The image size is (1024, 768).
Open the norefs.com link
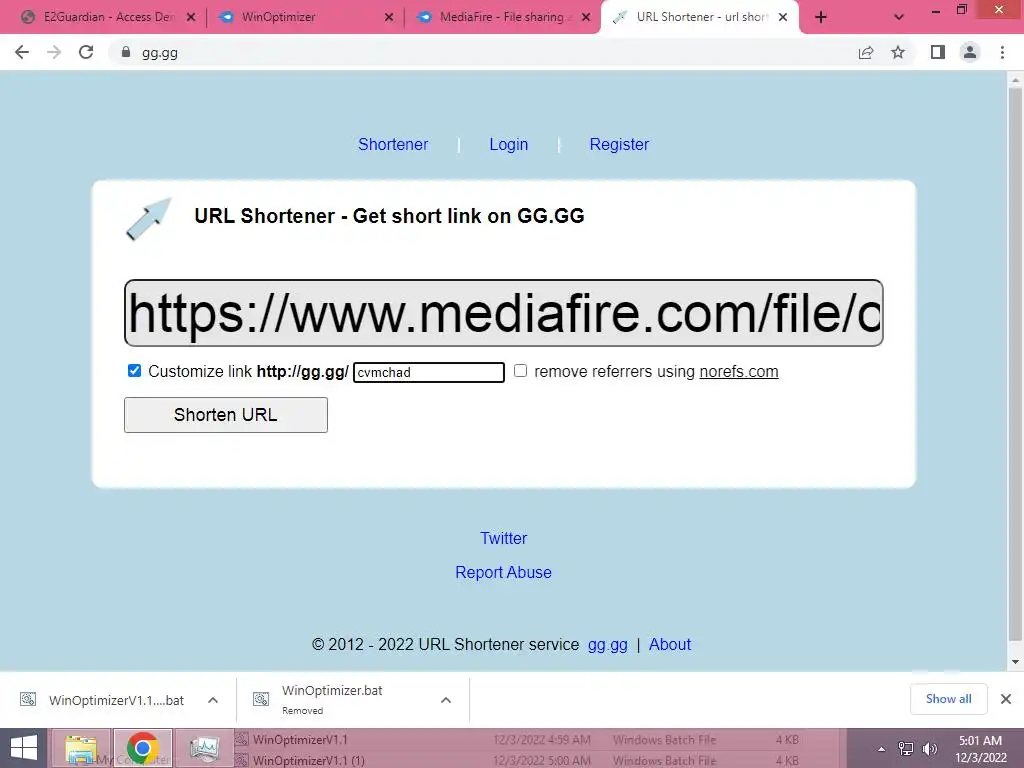[739, 371]
